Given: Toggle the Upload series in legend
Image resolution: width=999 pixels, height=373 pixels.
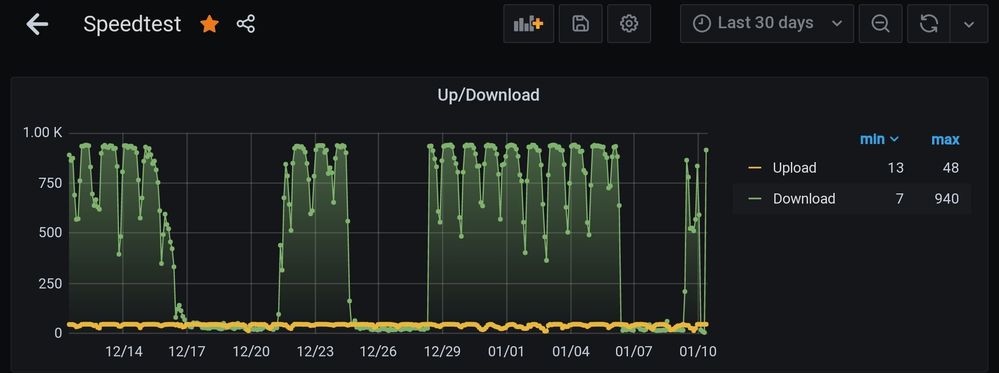Looking at the screenshot, I should 794,168.
